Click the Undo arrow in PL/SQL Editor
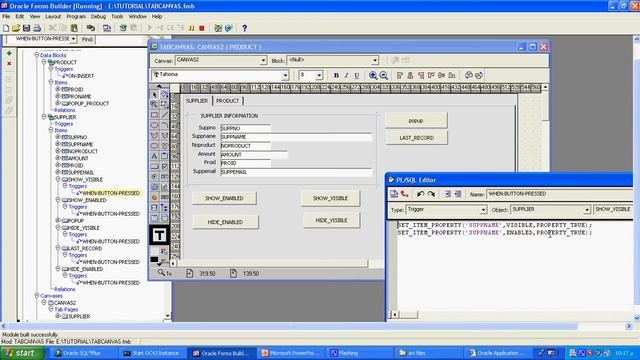The image size is (640, 360). pos(420,194)
